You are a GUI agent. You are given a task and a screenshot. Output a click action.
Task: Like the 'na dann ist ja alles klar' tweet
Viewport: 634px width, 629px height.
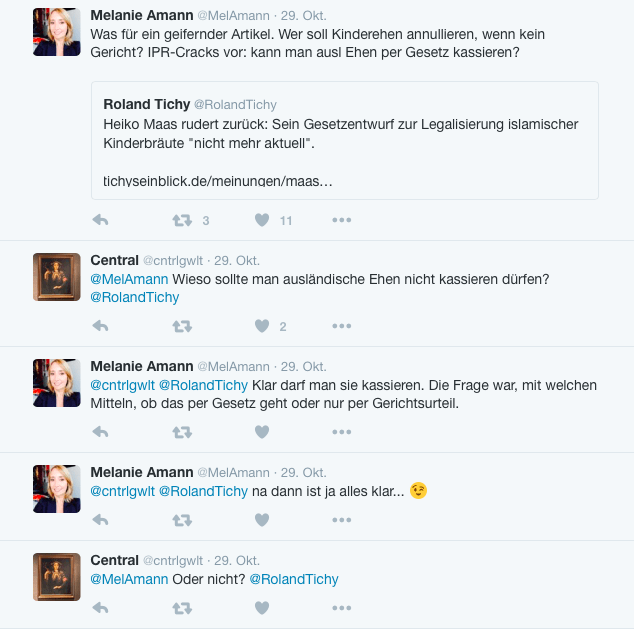click(x=262, y=520)
